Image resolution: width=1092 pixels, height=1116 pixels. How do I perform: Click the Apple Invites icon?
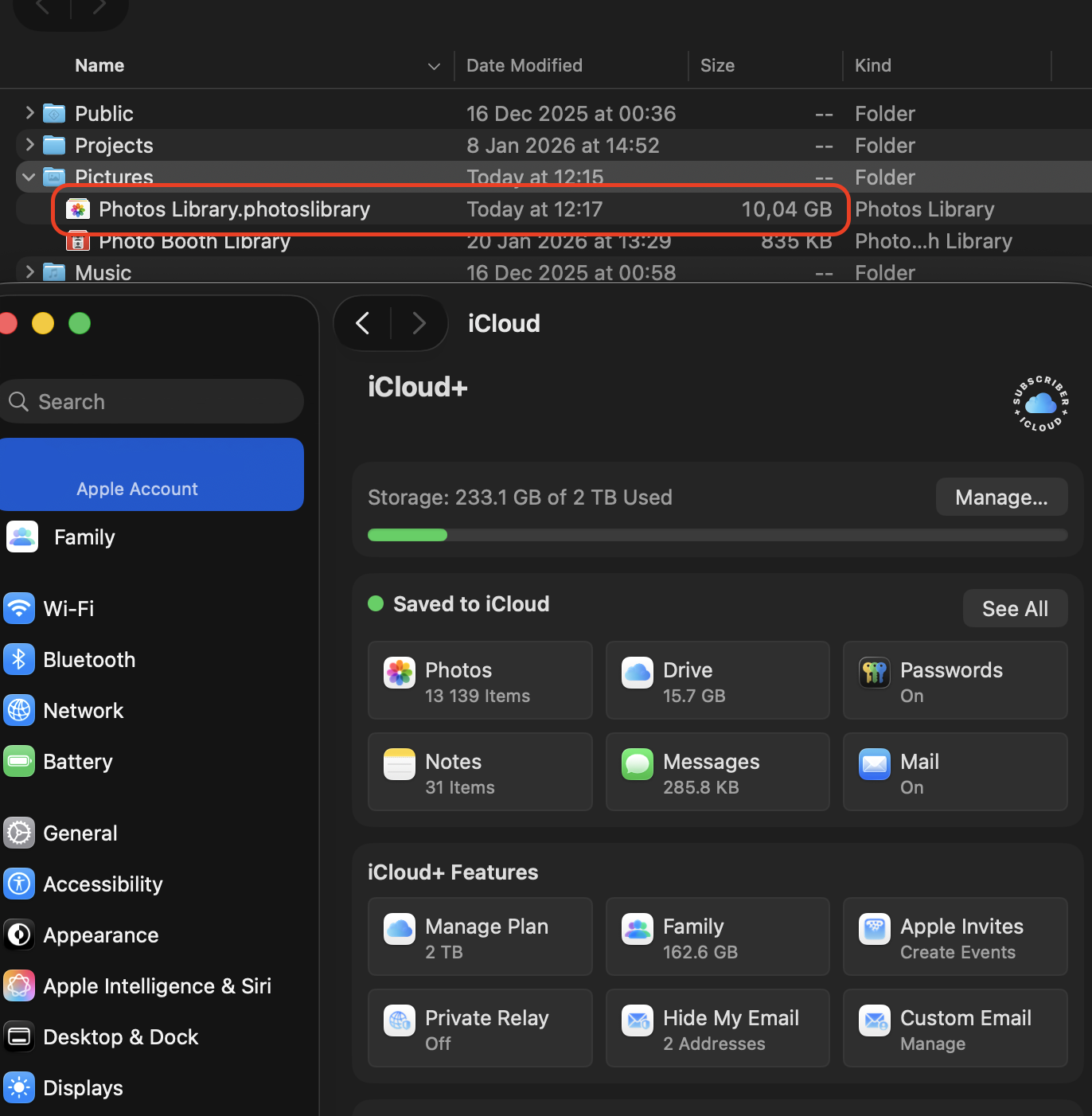click(x=875, y=930)
